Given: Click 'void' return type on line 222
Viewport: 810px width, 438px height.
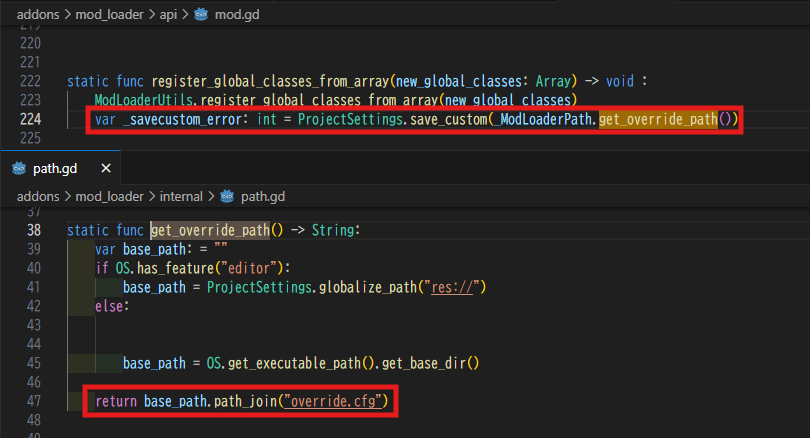Looking at the screenshot, I should pyautogui.click(x=620, y=81).
